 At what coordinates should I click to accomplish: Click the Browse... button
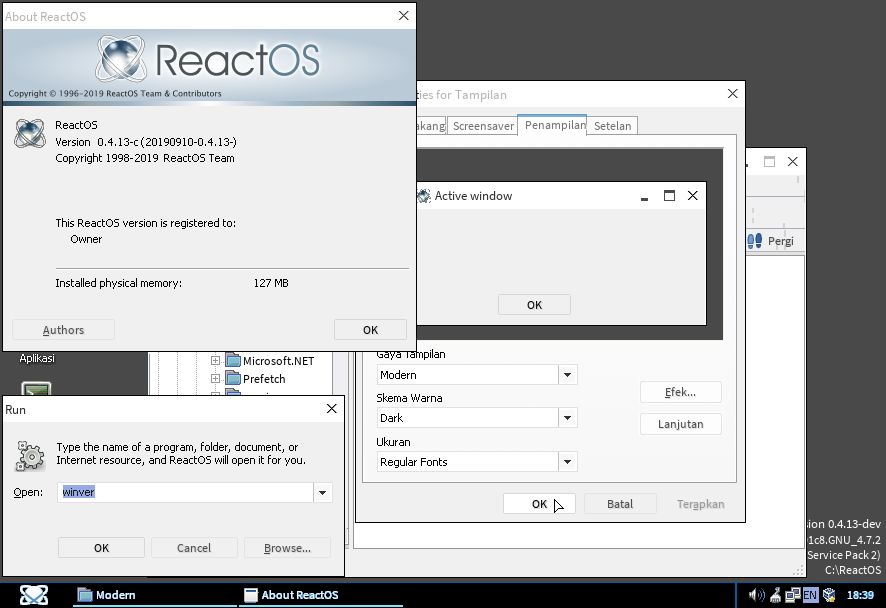(287, 548)
